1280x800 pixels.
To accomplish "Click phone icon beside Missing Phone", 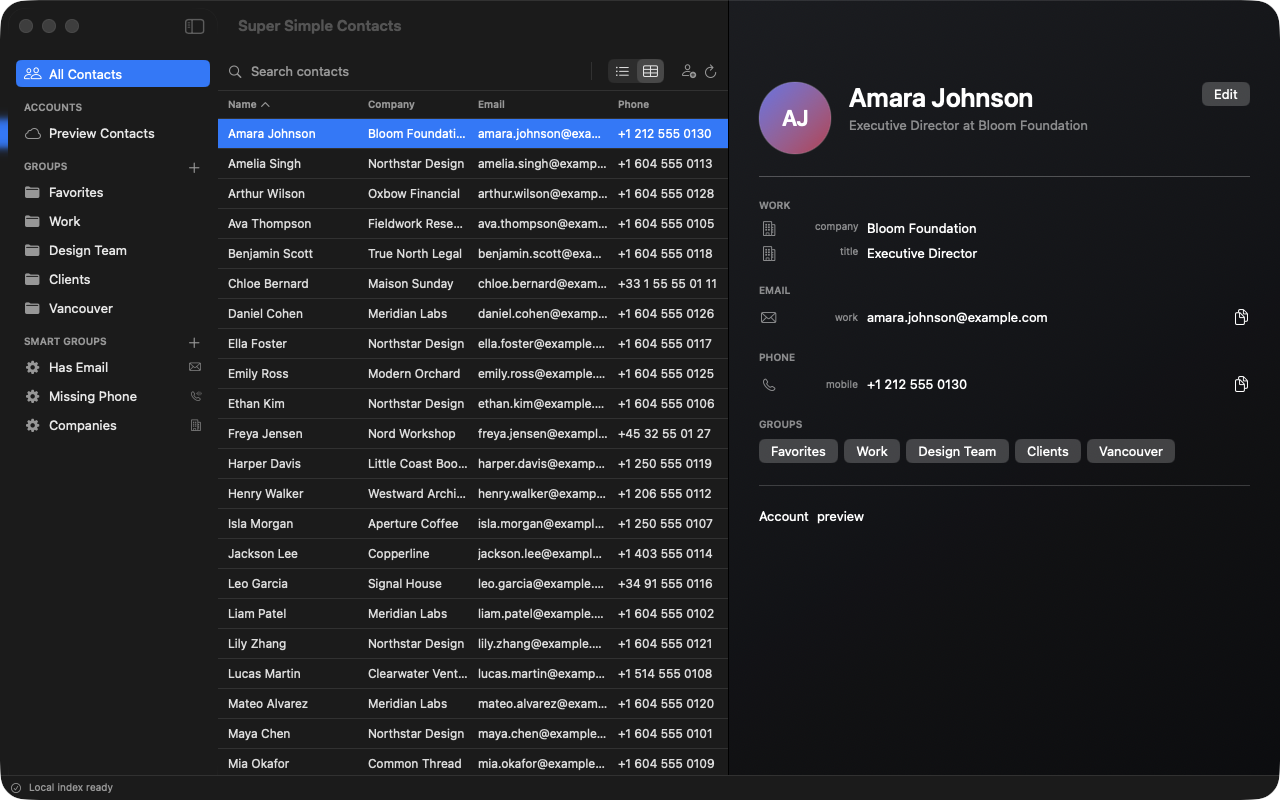I will click(x=195, y=396).
